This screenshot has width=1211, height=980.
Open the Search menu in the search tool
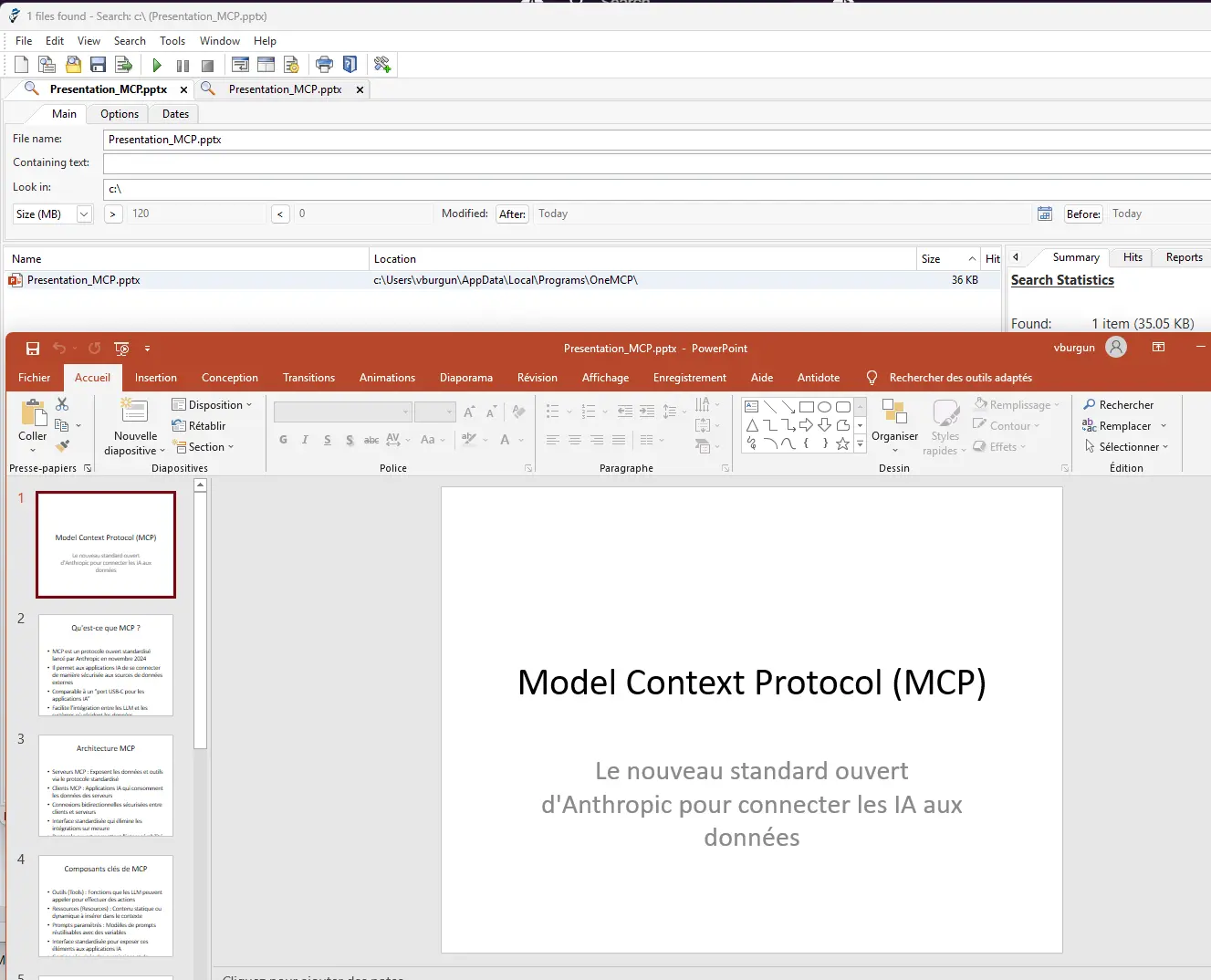point(130,41)
